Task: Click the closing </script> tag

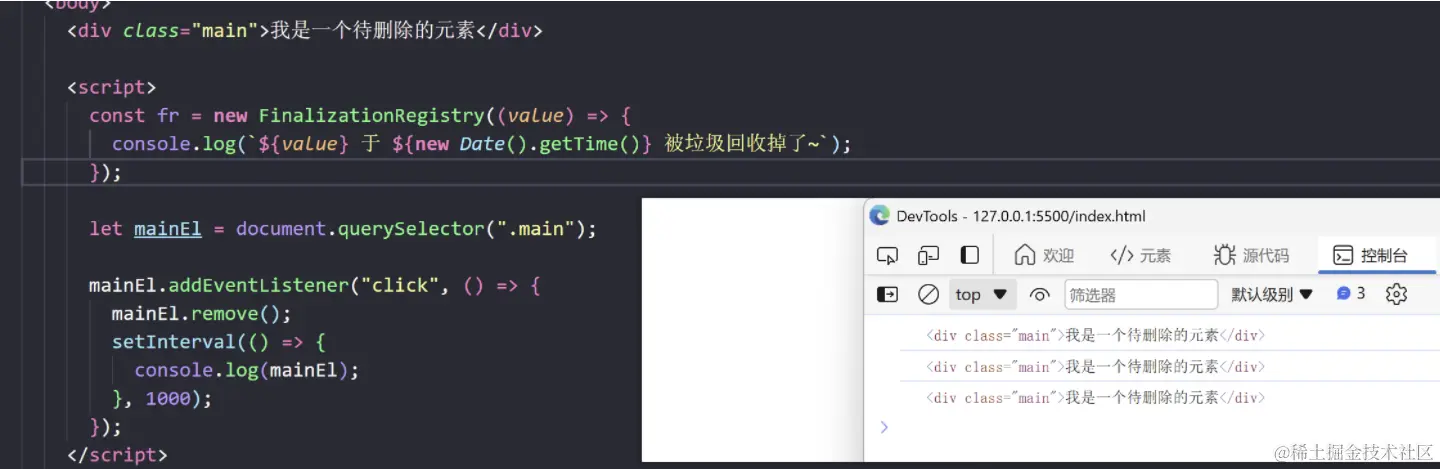Action: [x=117, y=455]
